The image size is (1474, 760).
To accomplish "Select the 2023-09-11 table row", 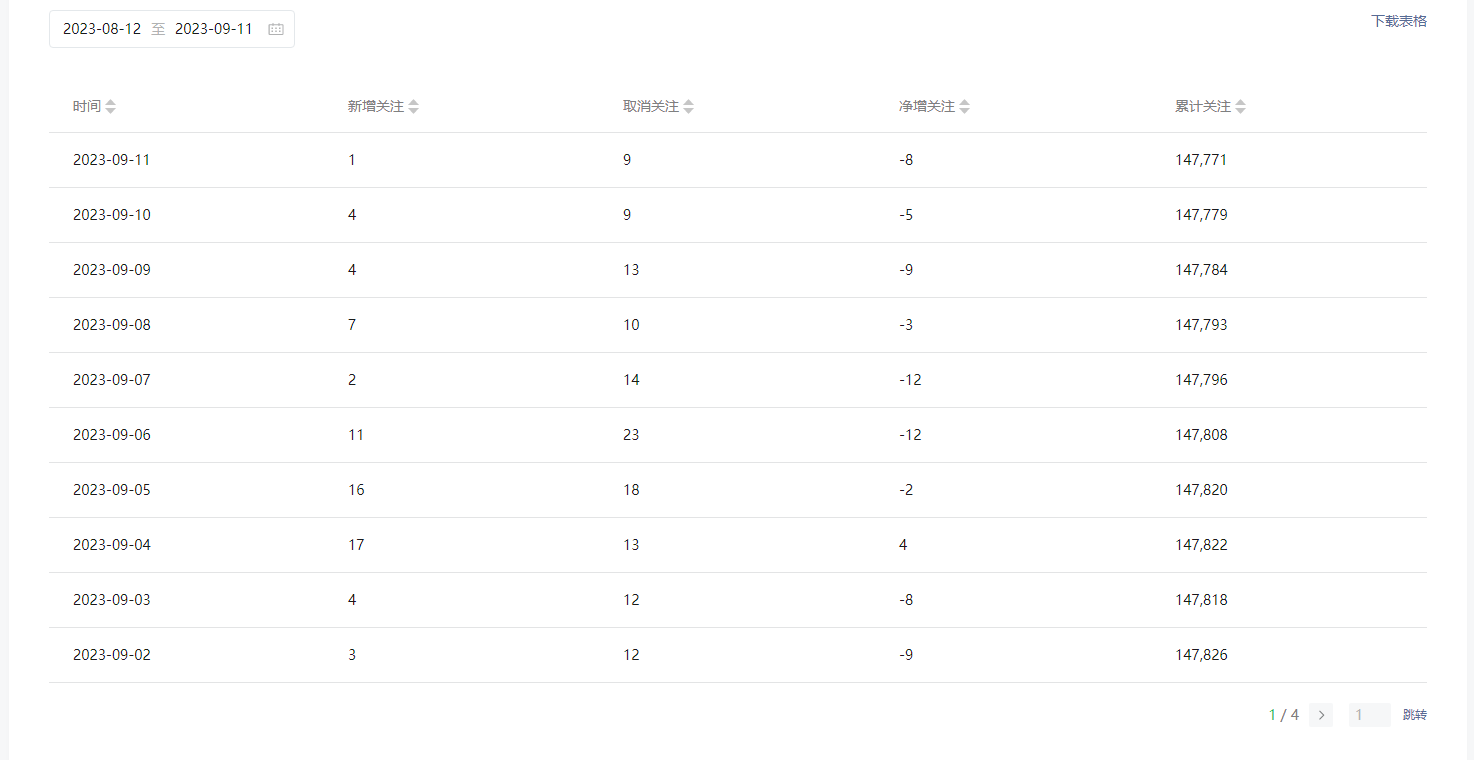I will (112, 160).
